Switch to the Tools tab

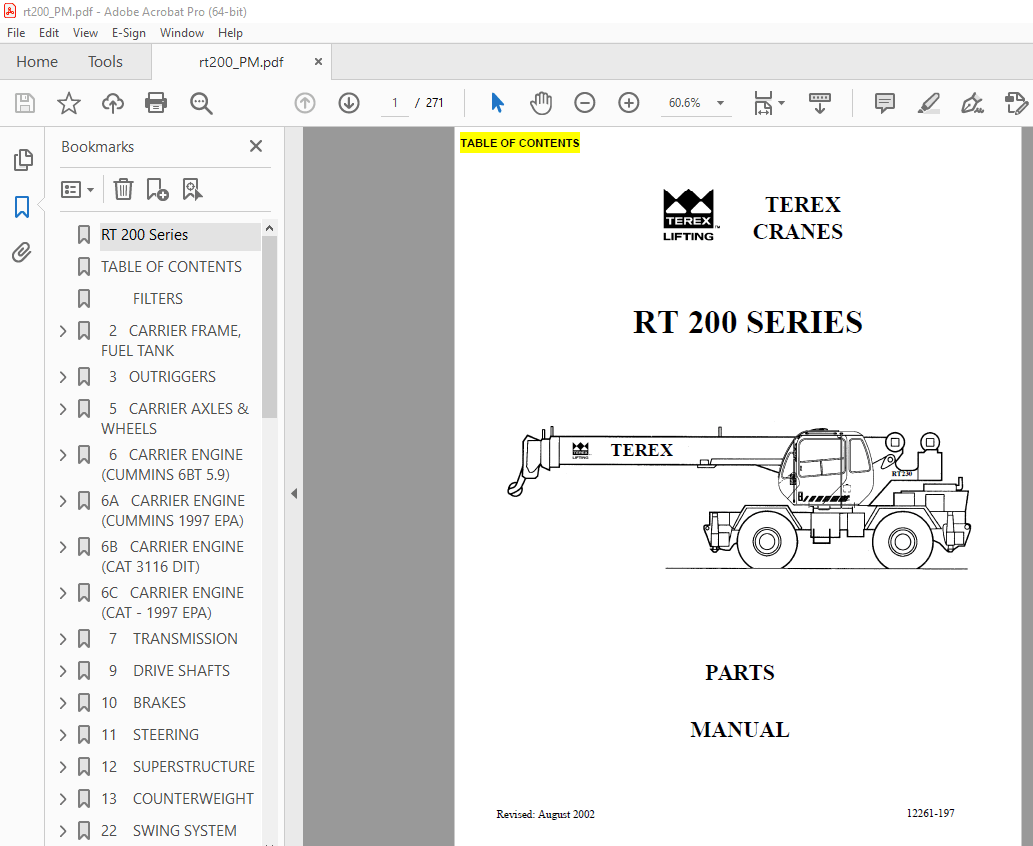[104, 61]
